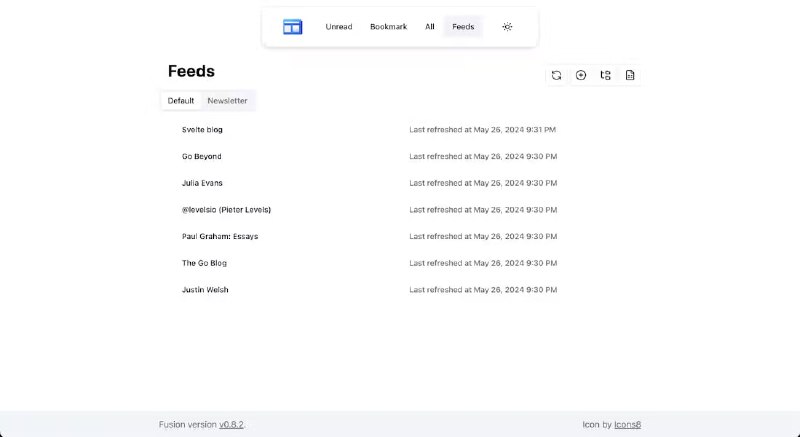The height and width of the screenshot is (437, 800).
Task: Toggle light/dark theme with sun icon
Action: click(507, 27)
